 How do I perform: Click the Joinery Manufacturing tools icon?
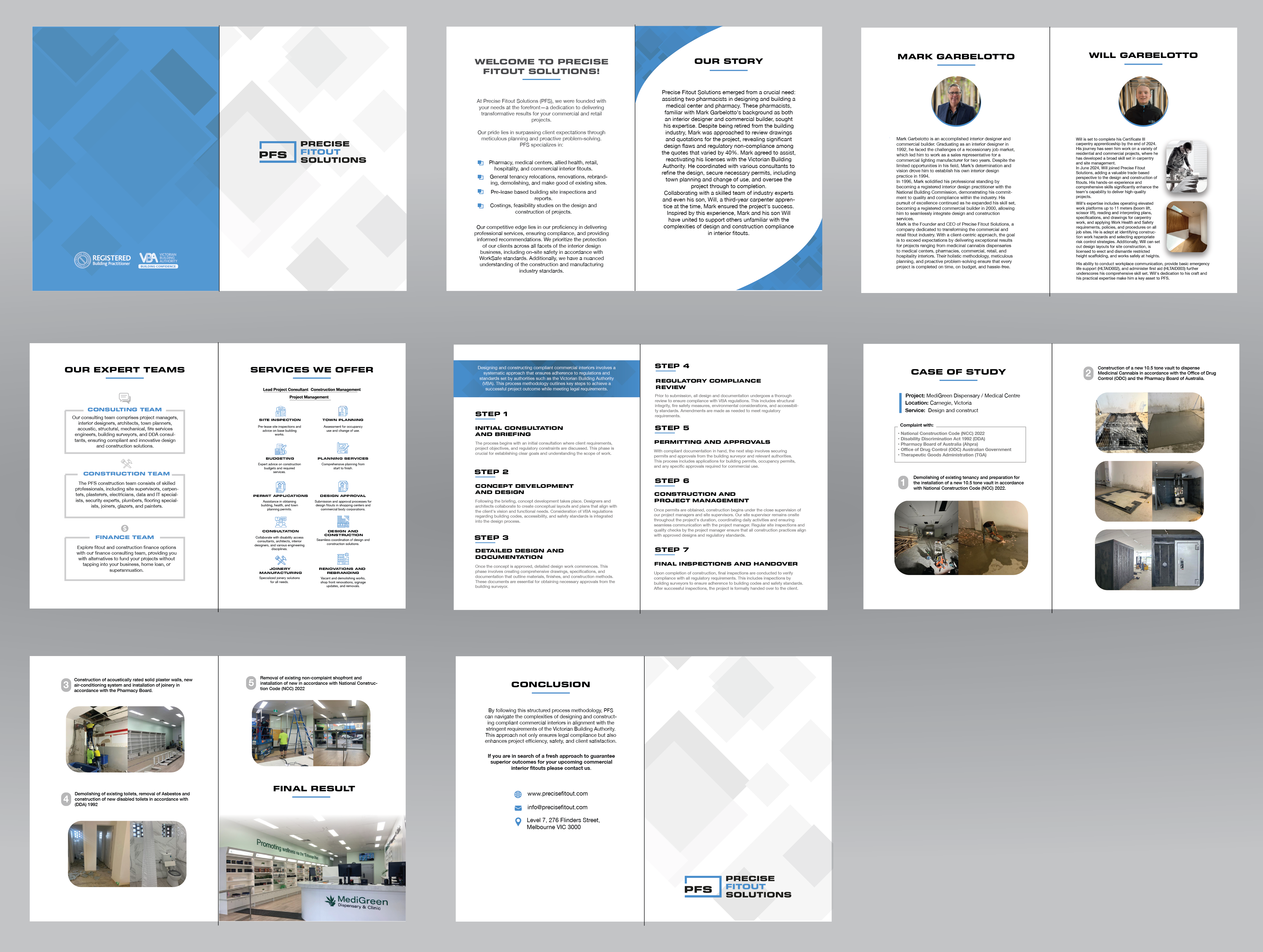tap(280, 560)
